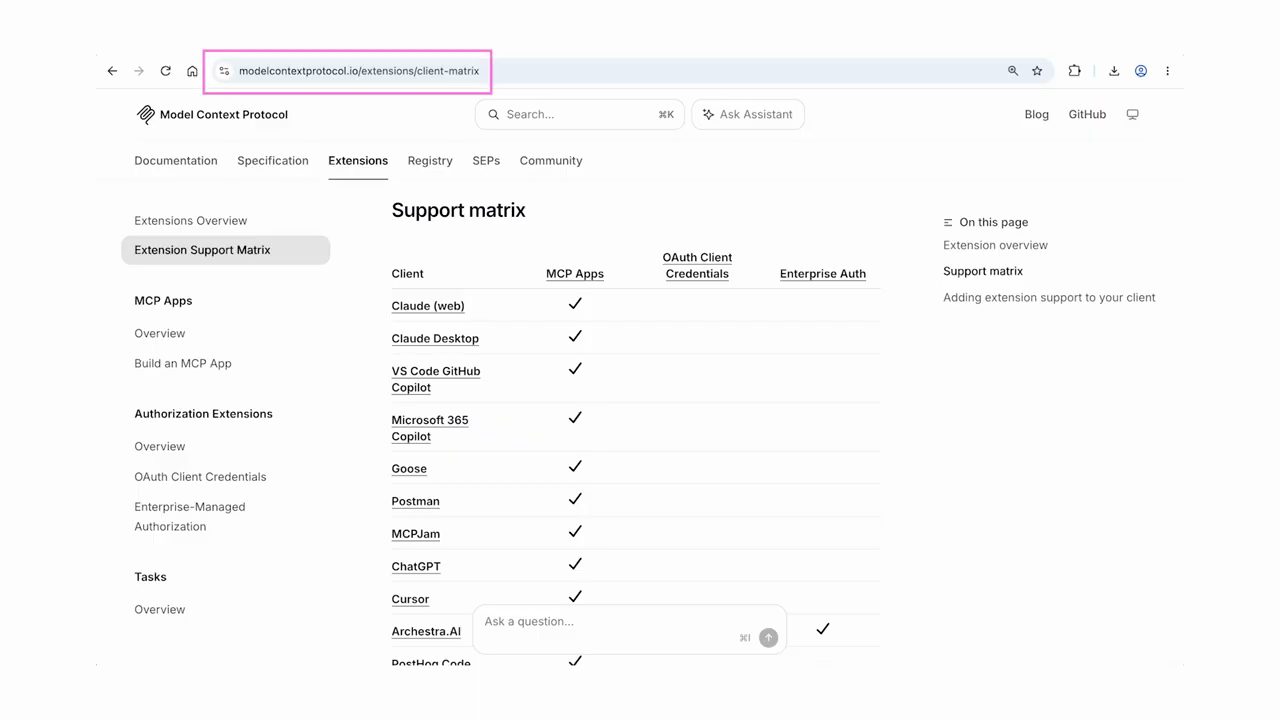Select the Extensions tab

(x=358, y=160)
